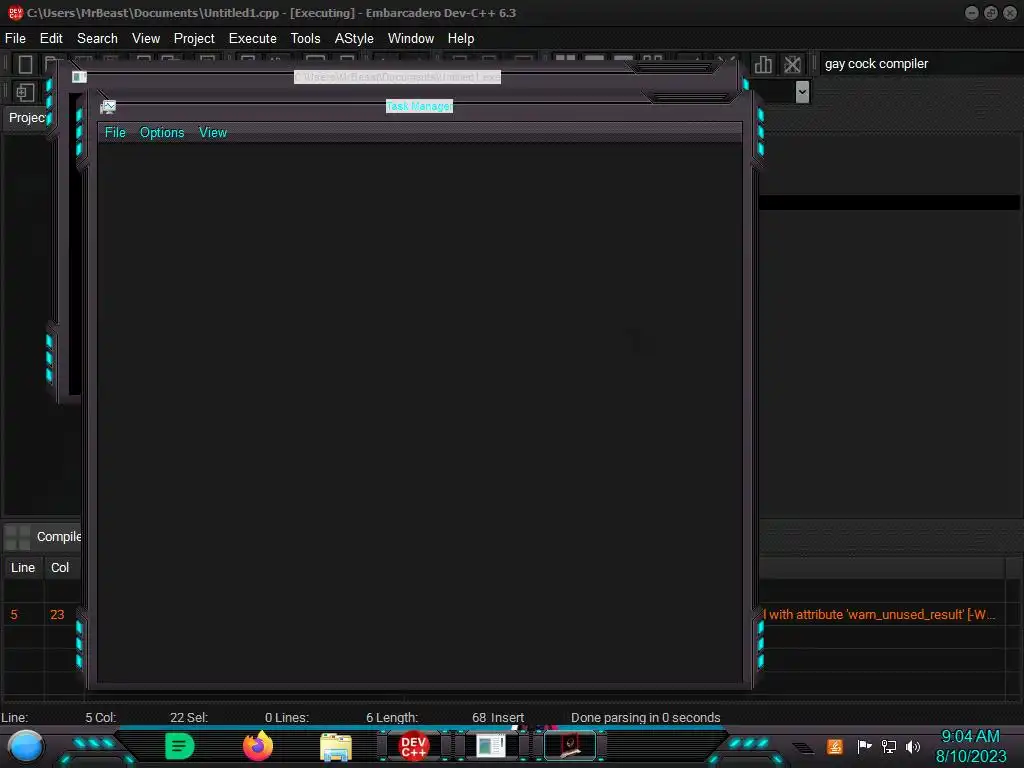The image size is (1024, 768).
Task: Show hidden system tray icons
Action: tap(804, 747)
